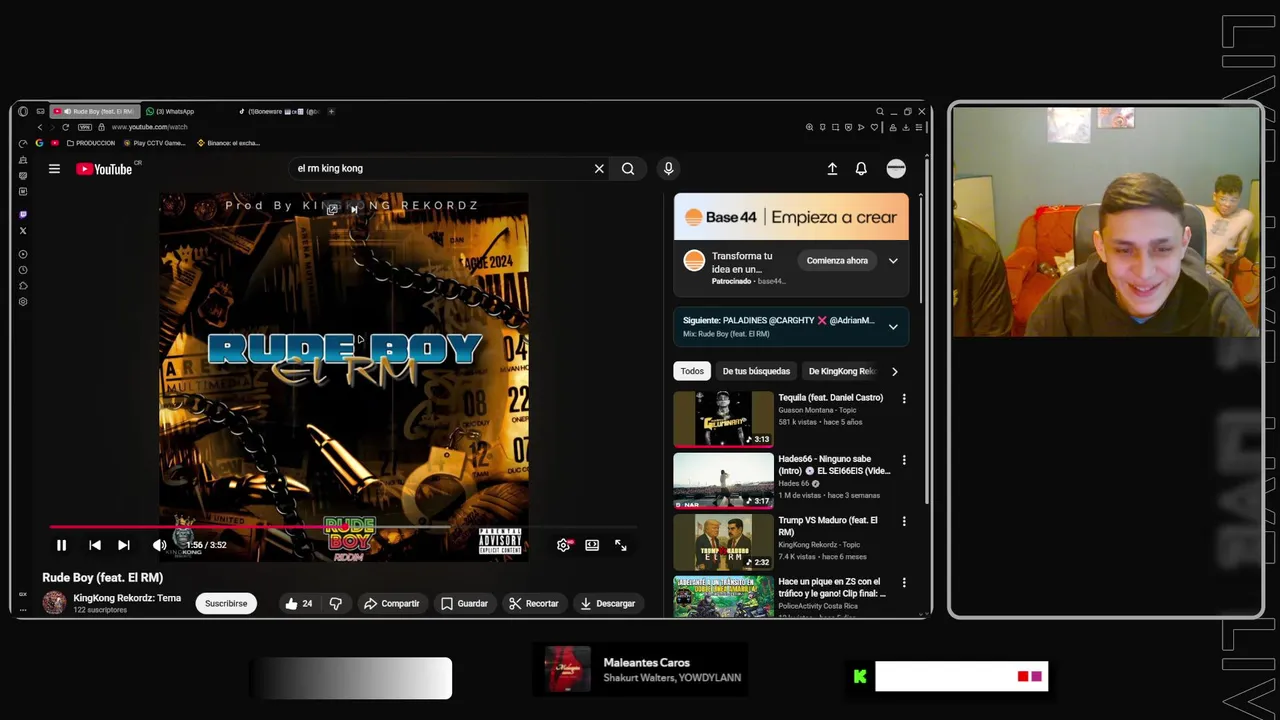Open the 'Hades66 - Ninguno sabe' video title
The height and width of the screenshot is (720, 1280).
834,465
